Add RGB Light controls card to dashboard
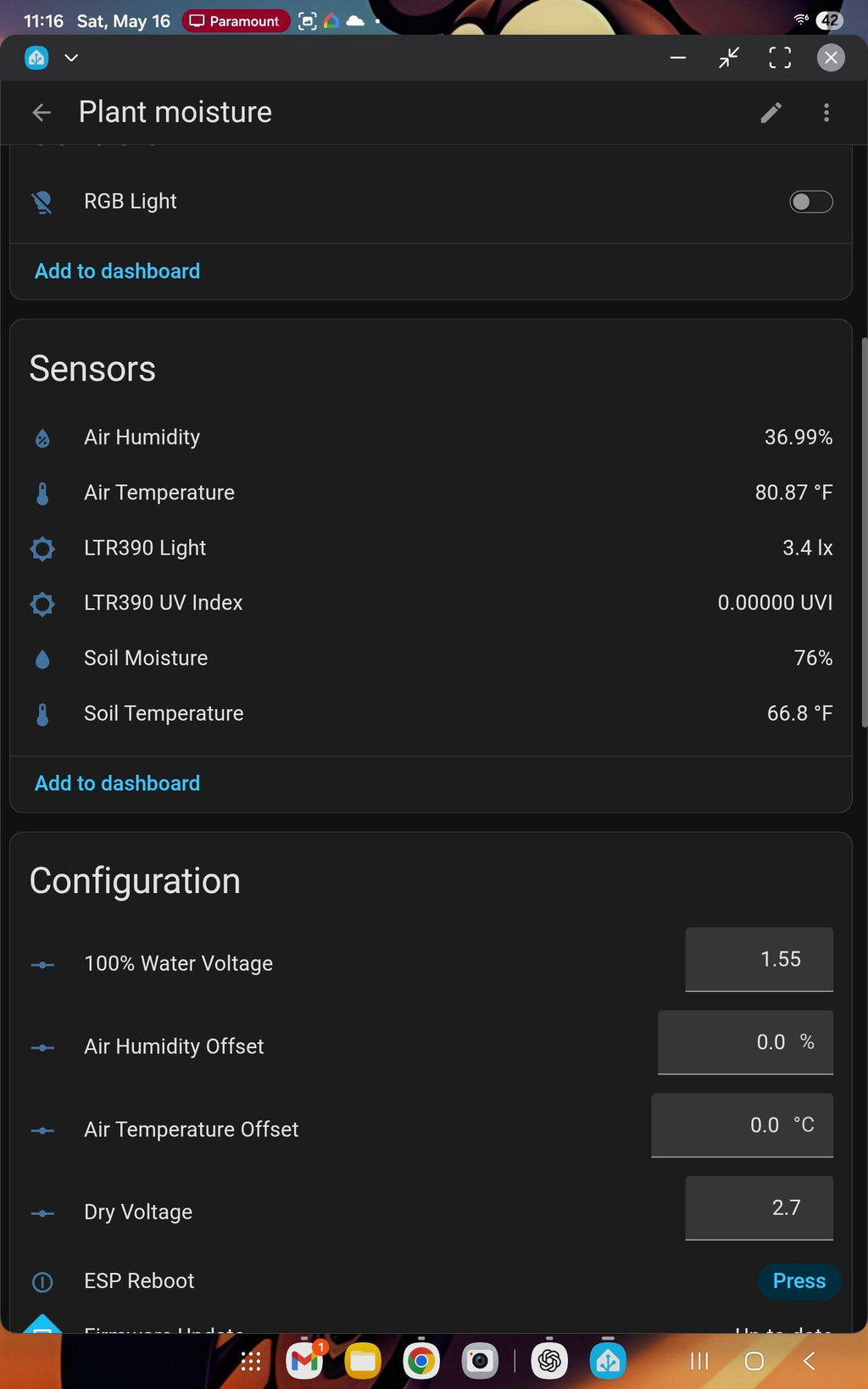The width and height of the screenshot is (868, 1389). tap(117, 271)
